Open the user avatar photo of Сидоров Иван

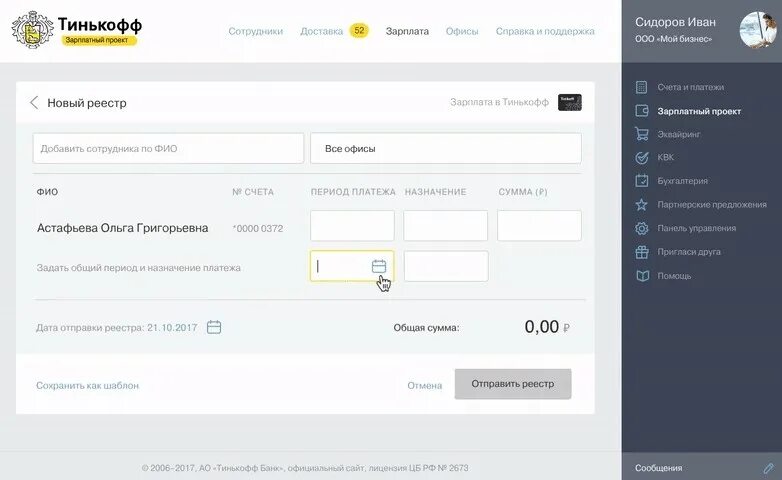[758, 30]
